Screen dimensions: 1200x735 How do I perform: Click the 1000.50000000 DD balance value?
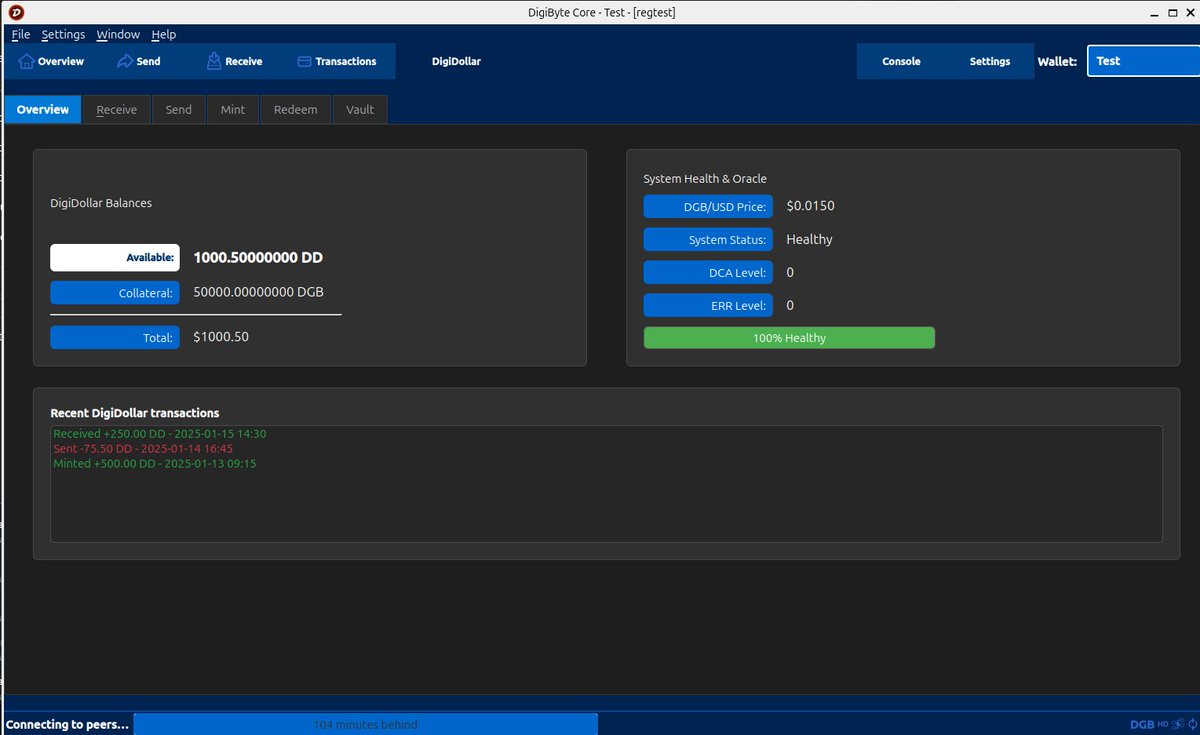(x=258, y=257)
